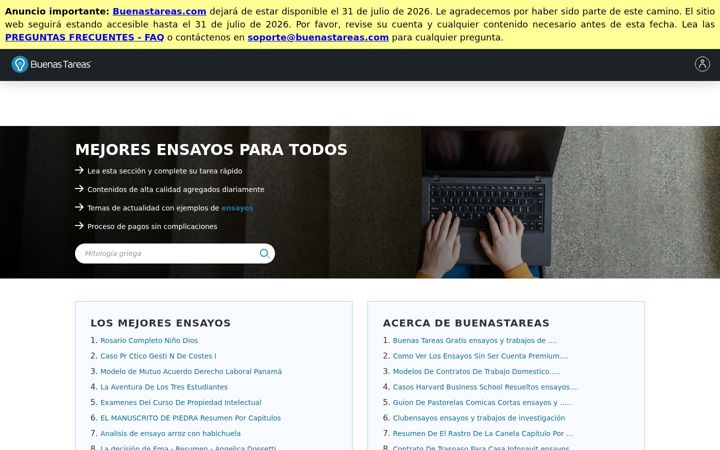
Task: Click 'Proceso de pagos sin complicaciones' text
Action: (152, 226)
